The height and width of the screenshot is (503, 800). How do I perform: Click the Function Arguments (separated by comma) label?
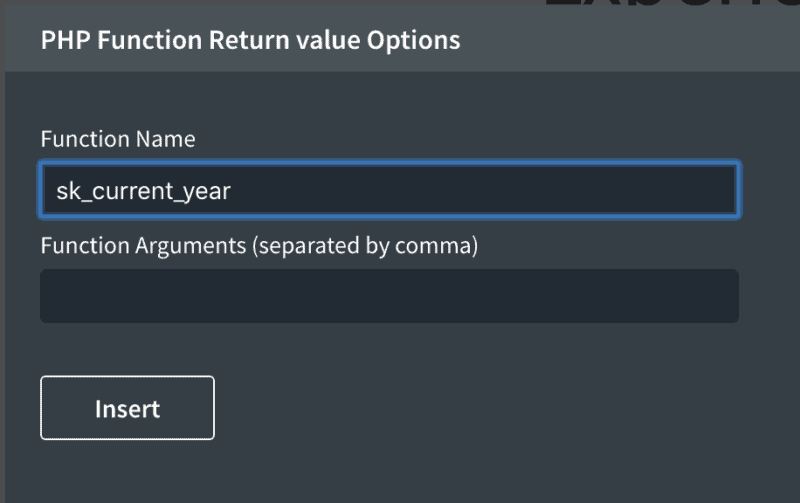point(259,245)
